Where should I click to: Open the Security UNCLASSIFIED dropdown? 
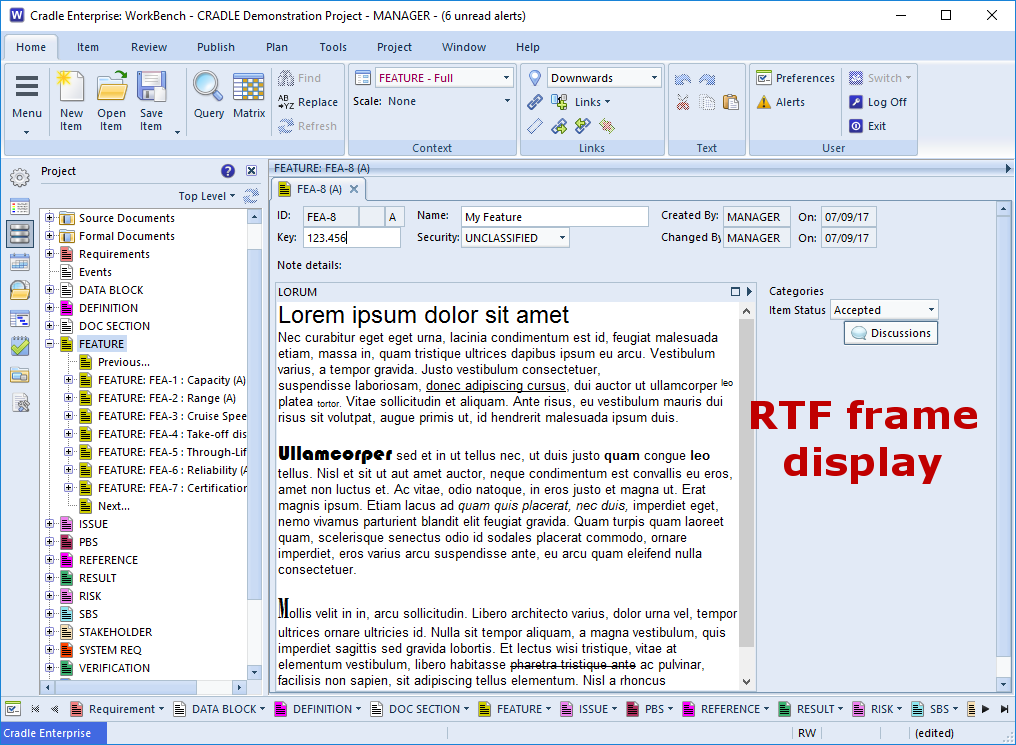point(562,238)
